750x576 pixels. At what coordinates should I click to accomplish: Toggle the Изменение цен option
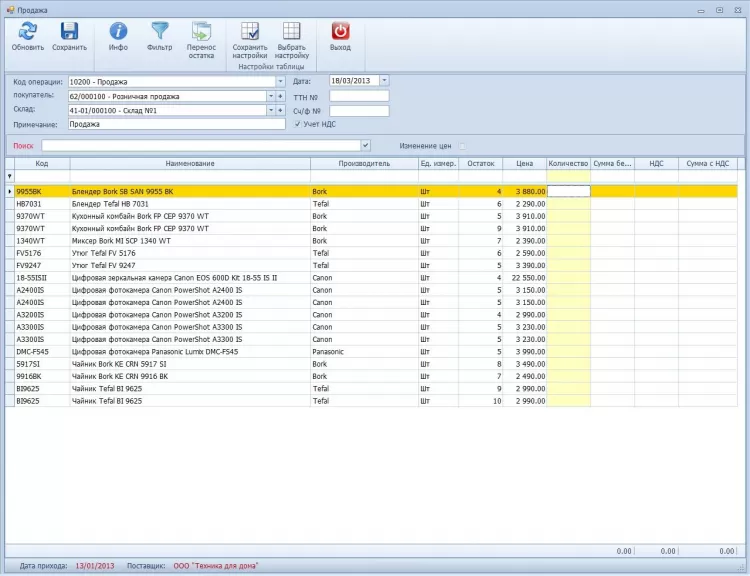(x=462, y=146)
